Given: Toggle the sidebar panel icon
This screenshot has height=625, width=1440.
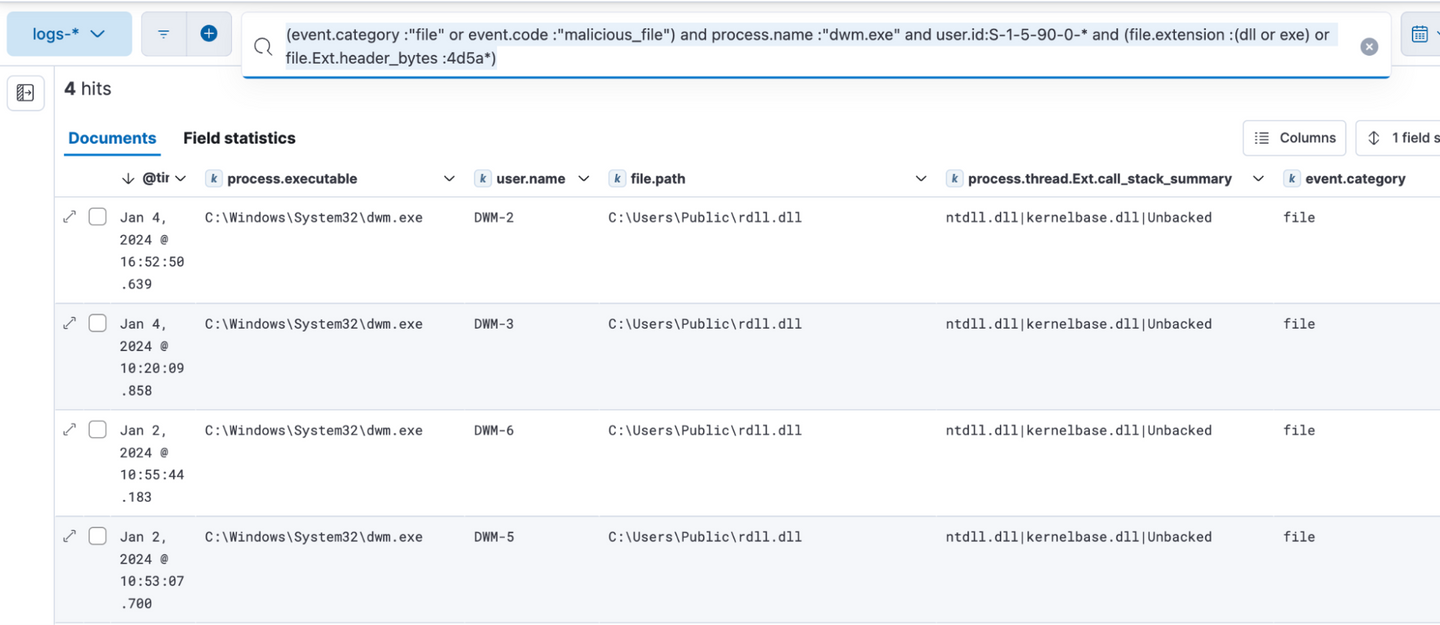Looking at the screenshot, I should point(26,93).
